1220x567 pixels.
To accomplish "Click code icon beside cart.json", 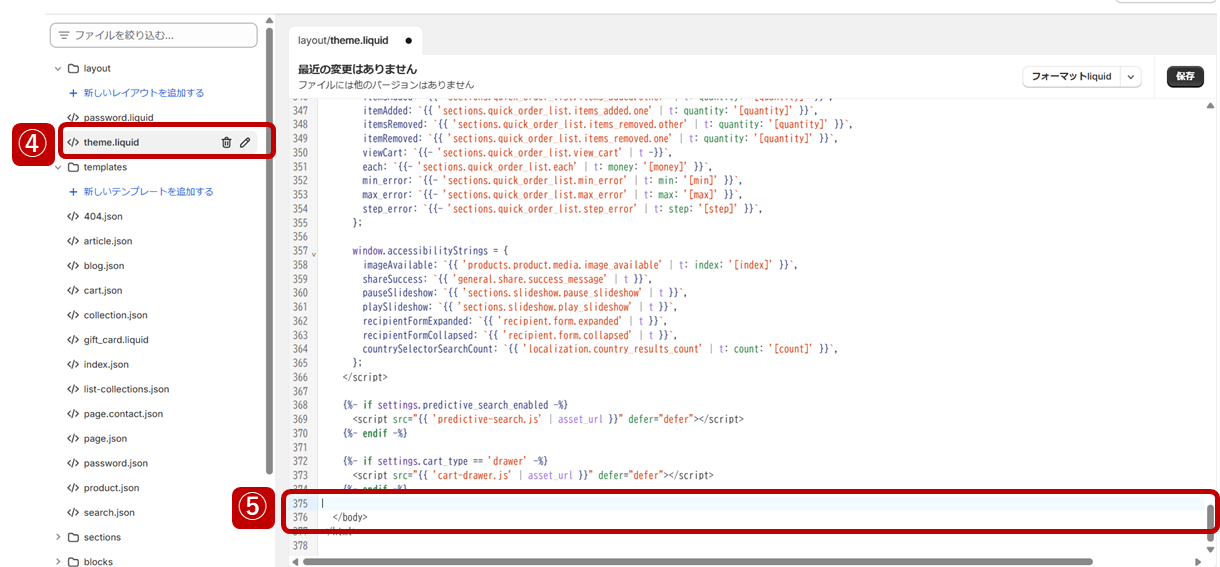I will click(73, 291).
